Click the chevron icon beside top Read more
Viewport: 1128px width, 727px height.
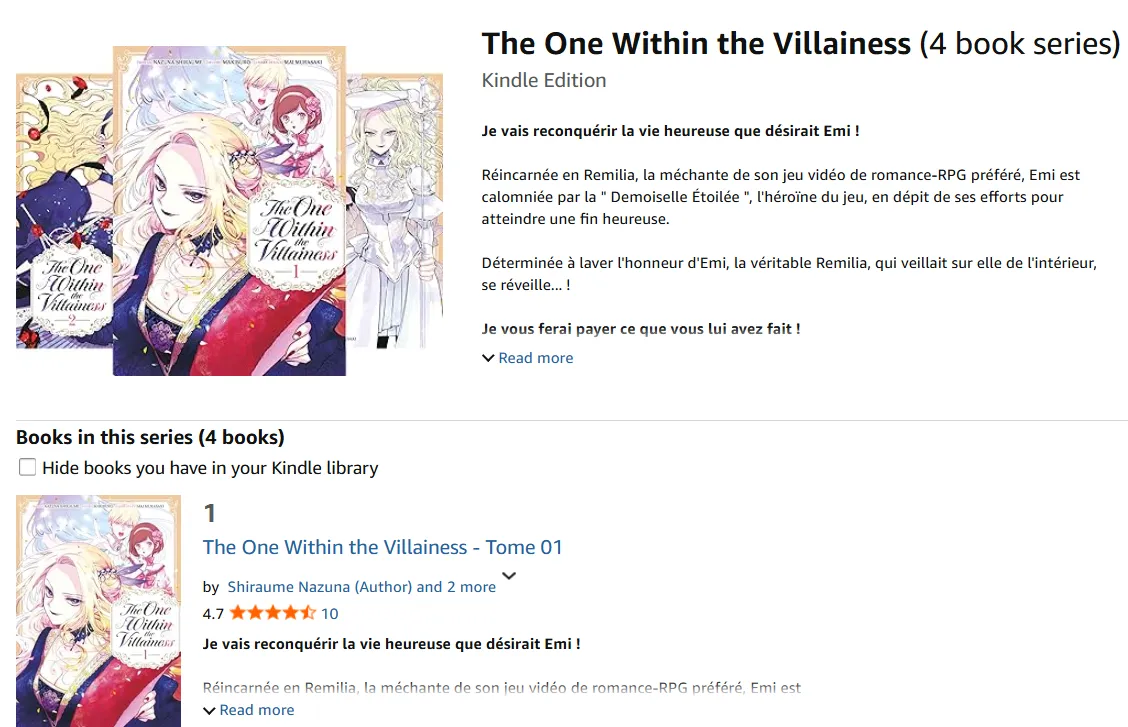tap(488, 358)
